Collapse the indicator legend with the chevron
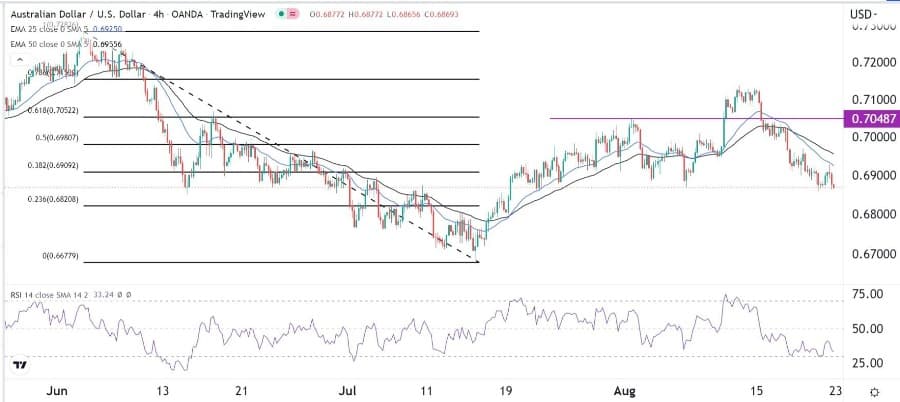The image size is (900, 402). tap(20, 60)
